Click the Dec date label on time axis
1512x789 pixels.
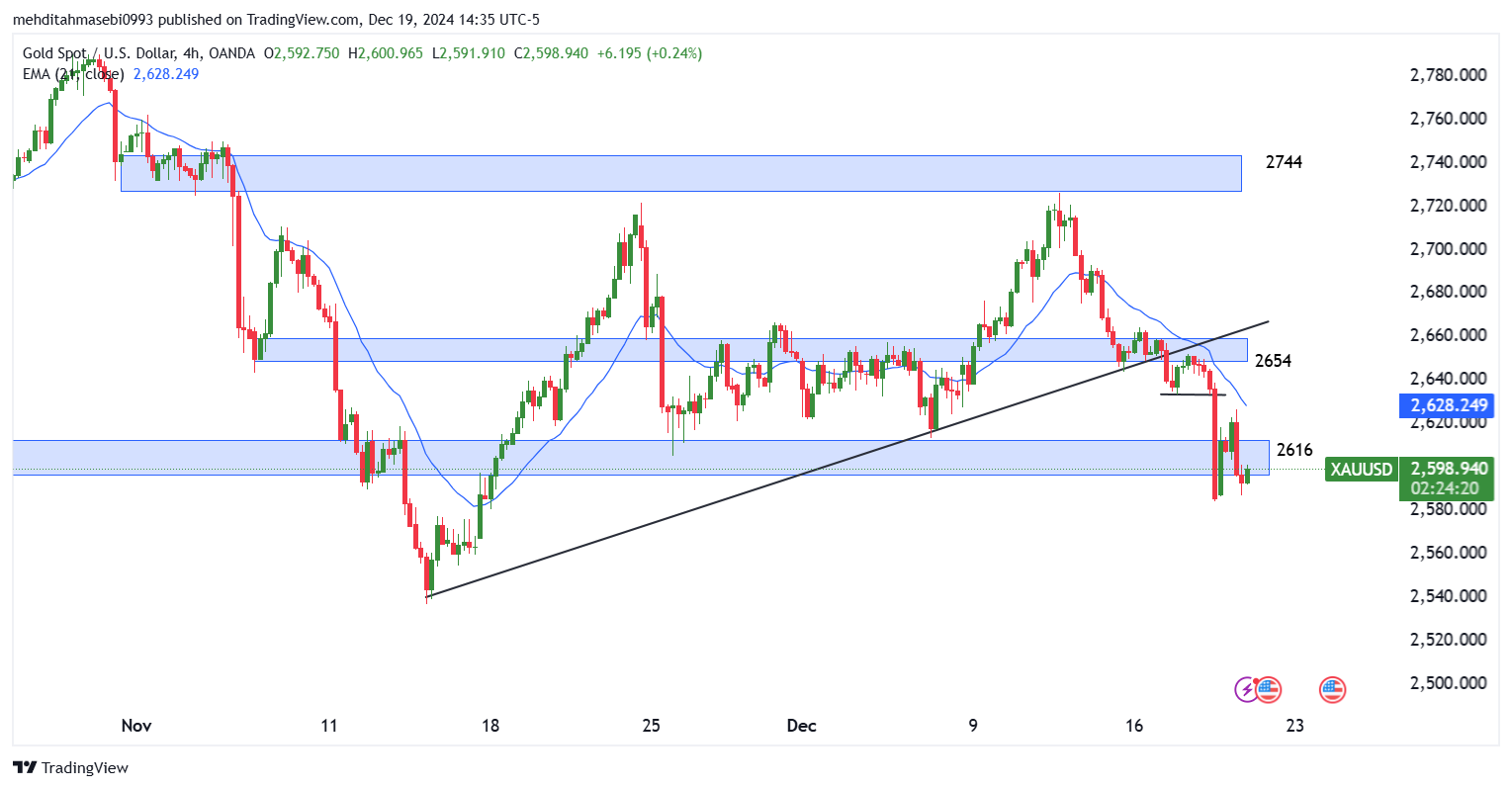click(801, 726)
